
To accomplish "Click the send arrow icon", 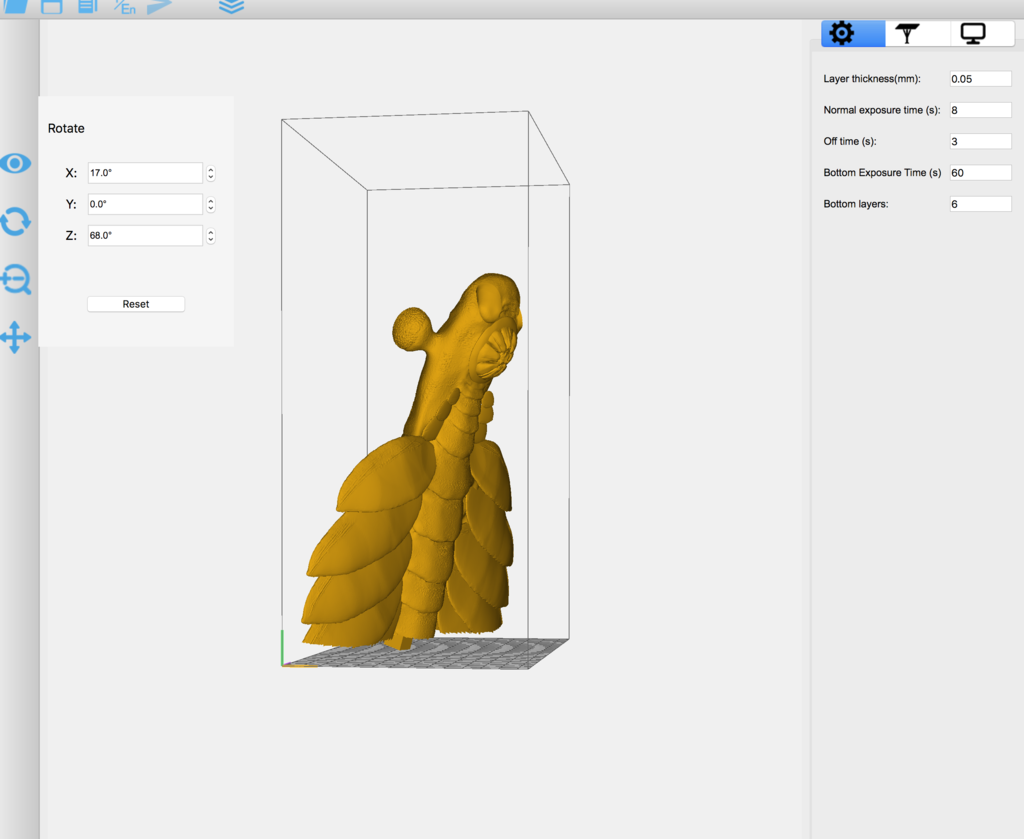I will coord(159,7).
